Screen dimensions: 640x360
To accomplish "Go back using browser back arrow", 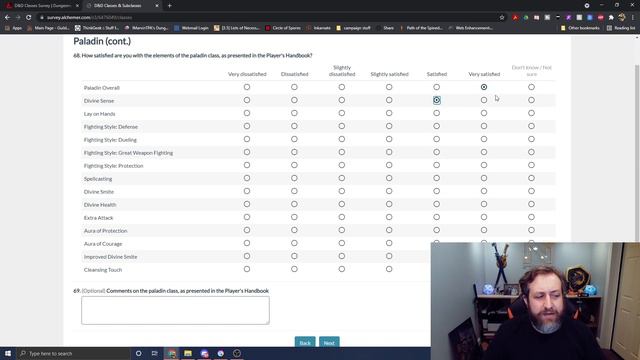I will pyautogui.click(x=7, y=18).
